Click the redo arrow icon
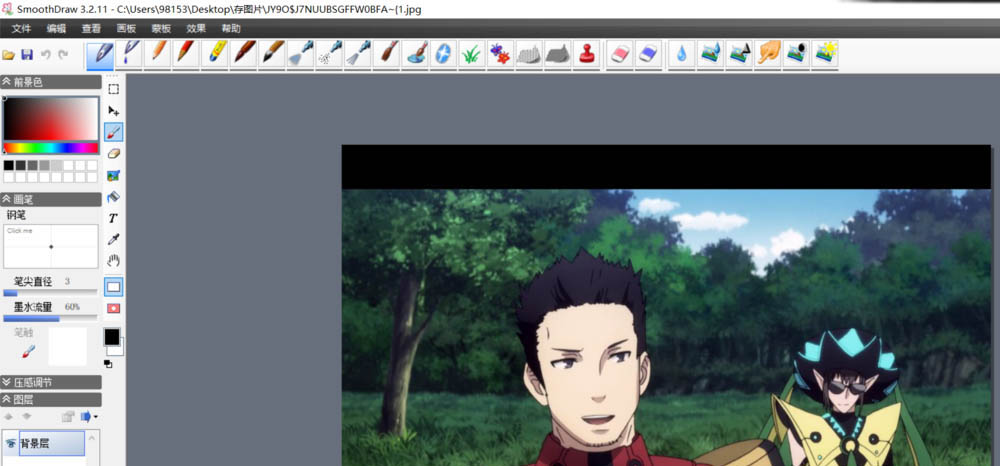This screenshot has width=1000, height=466. (x=63, y=55)
